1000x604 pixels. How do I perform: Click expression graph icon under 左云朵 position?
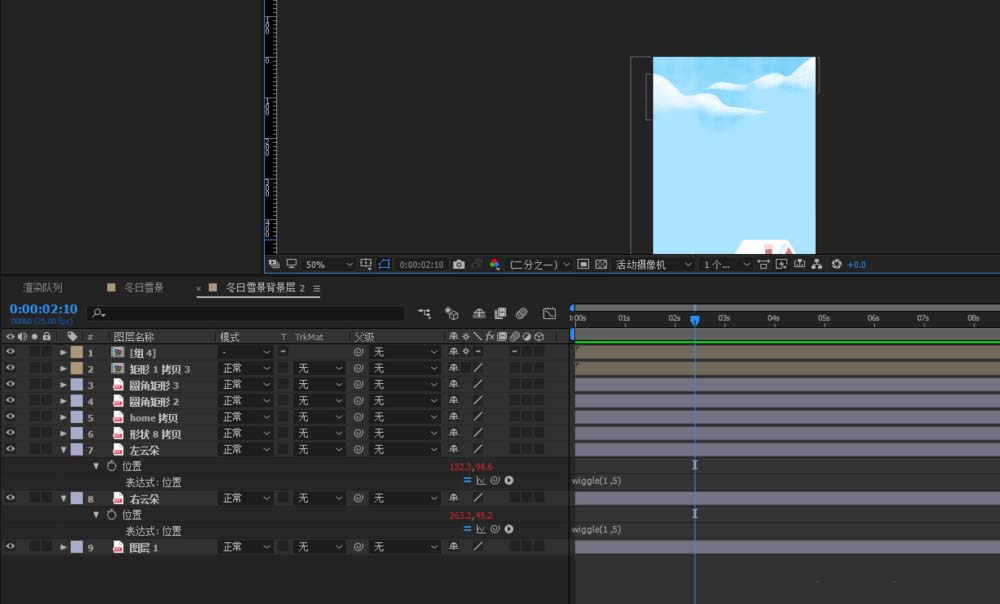coord(481,480)
